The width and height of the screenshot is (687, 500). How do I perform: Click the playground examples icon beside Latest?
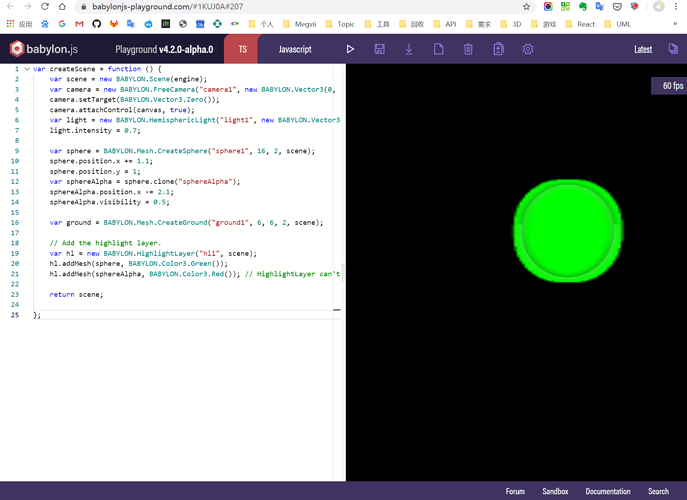tap(672, 49)
